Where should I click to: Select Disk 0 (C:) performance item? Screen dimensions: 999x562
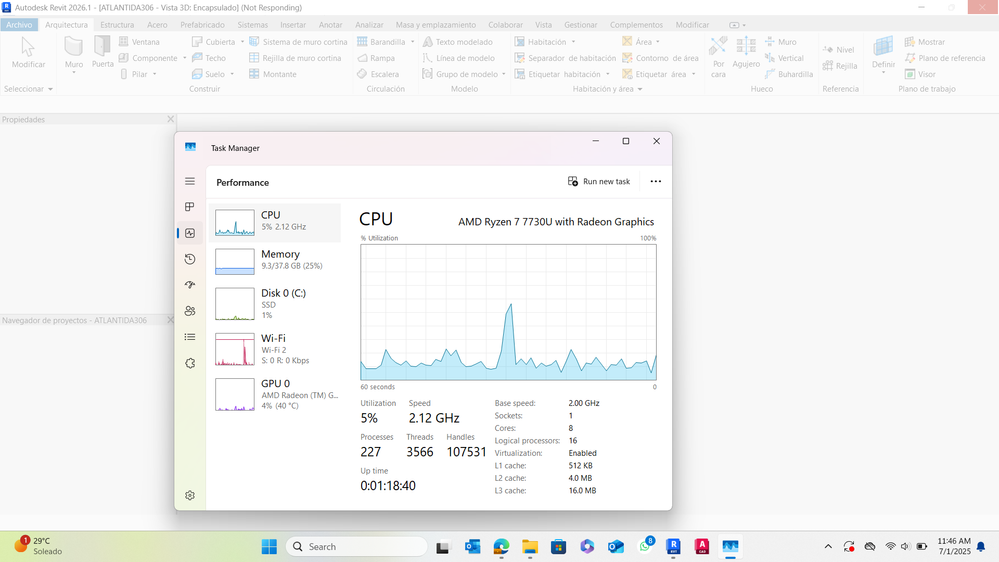point(275,304)
